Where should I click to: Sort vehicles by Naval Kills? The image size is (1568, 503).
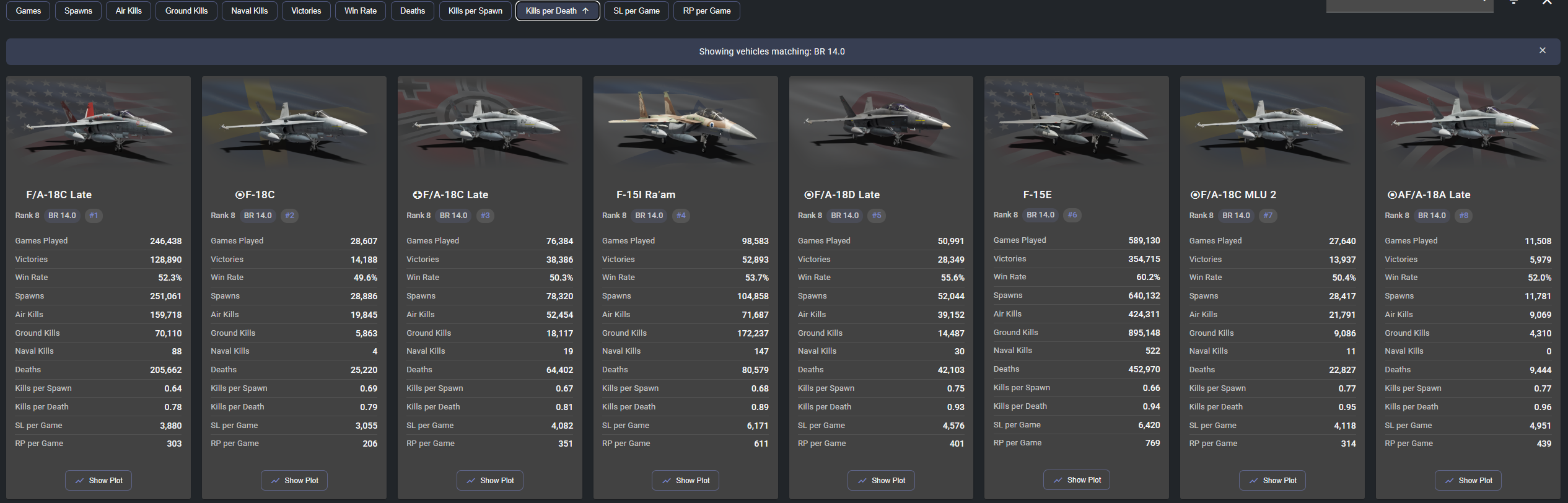pyautogui.click(x=250, y=11)
